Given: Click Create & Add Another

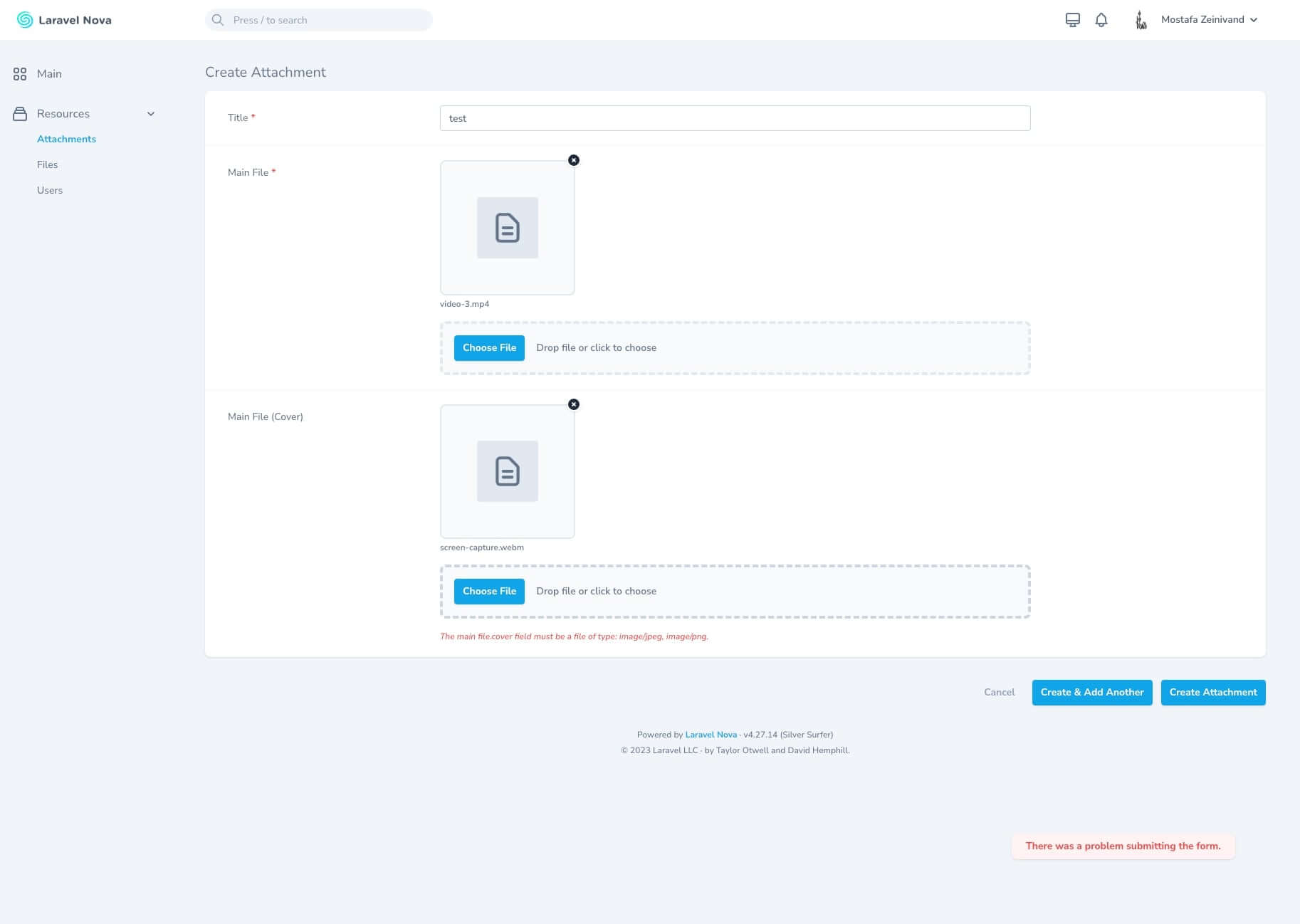Looking at the screenshot, I should pos(1091,692).
